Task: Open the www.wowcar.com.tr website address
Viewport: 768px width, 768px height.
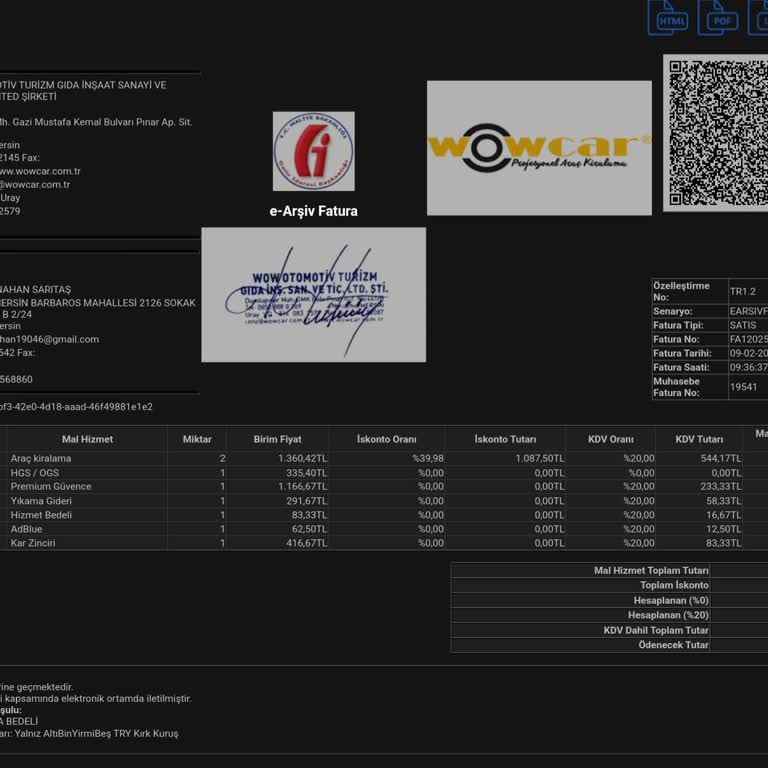Action: [40, 171]
